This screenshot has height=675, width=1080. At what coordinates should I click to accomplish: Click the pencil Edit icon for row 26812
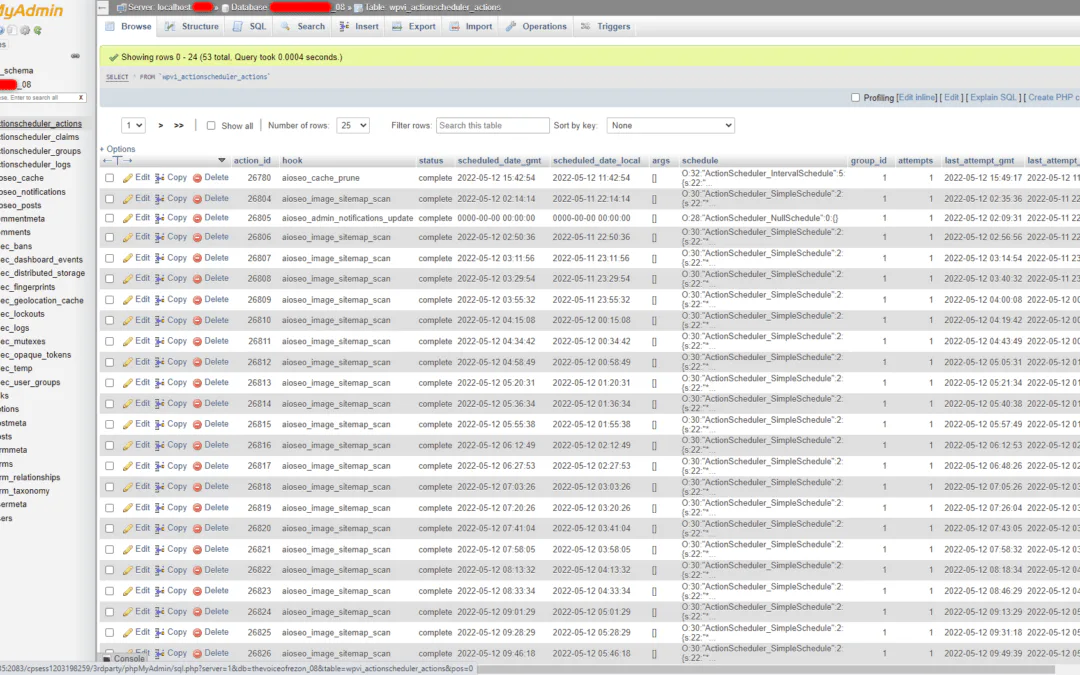(x=127, y=362)
